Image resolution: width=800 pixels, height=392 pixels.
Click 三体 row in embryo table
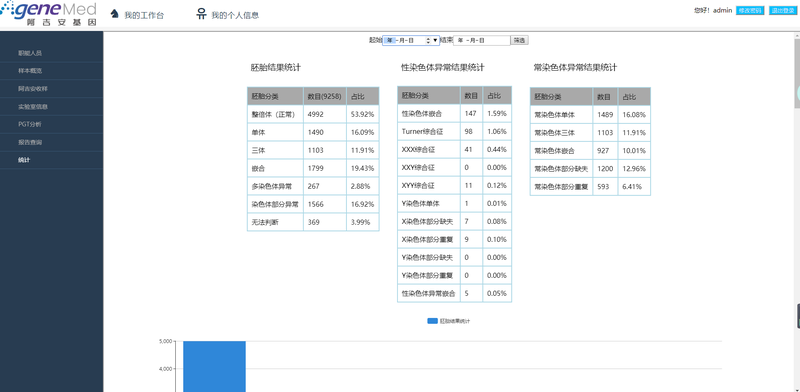click(313, 151)
